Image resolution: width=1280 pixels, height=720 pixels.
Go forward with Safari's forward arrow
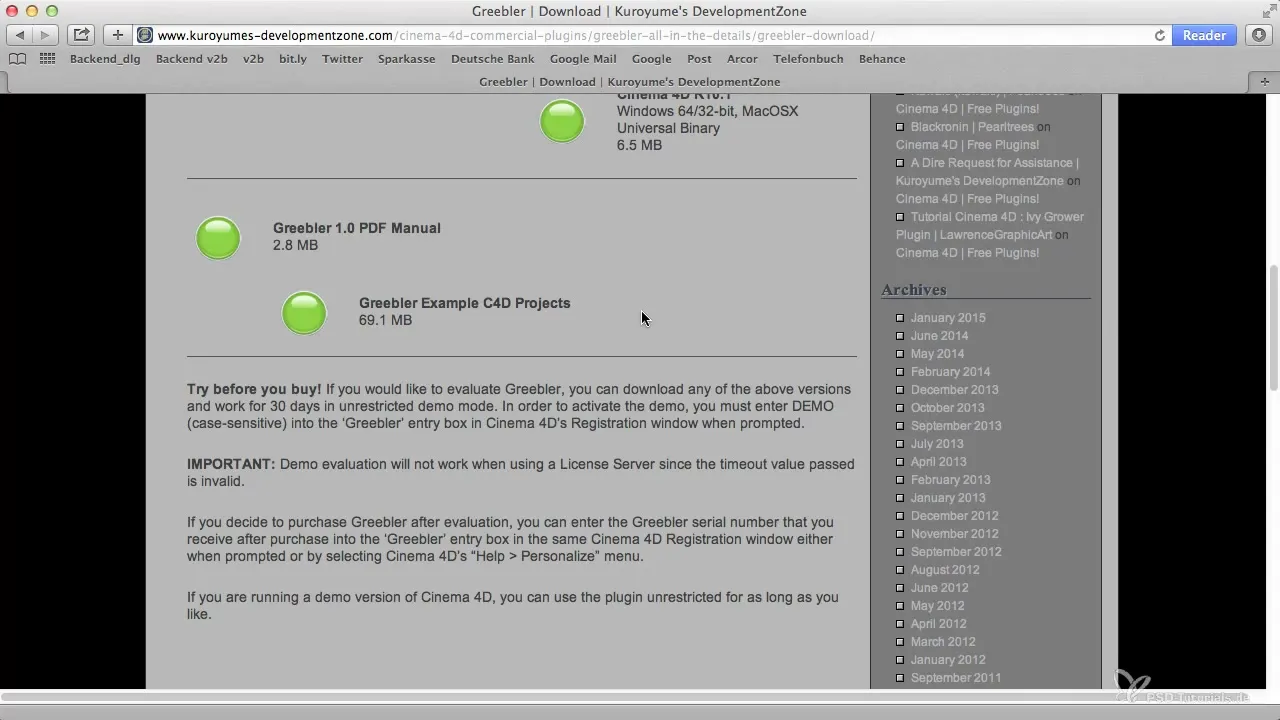pos(45,35)
